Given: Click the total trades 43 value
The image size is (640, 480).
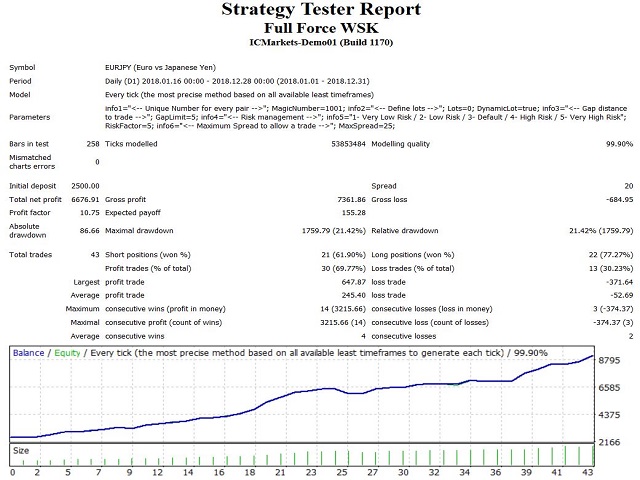Looking at the screenshot, I should [92, 256].
